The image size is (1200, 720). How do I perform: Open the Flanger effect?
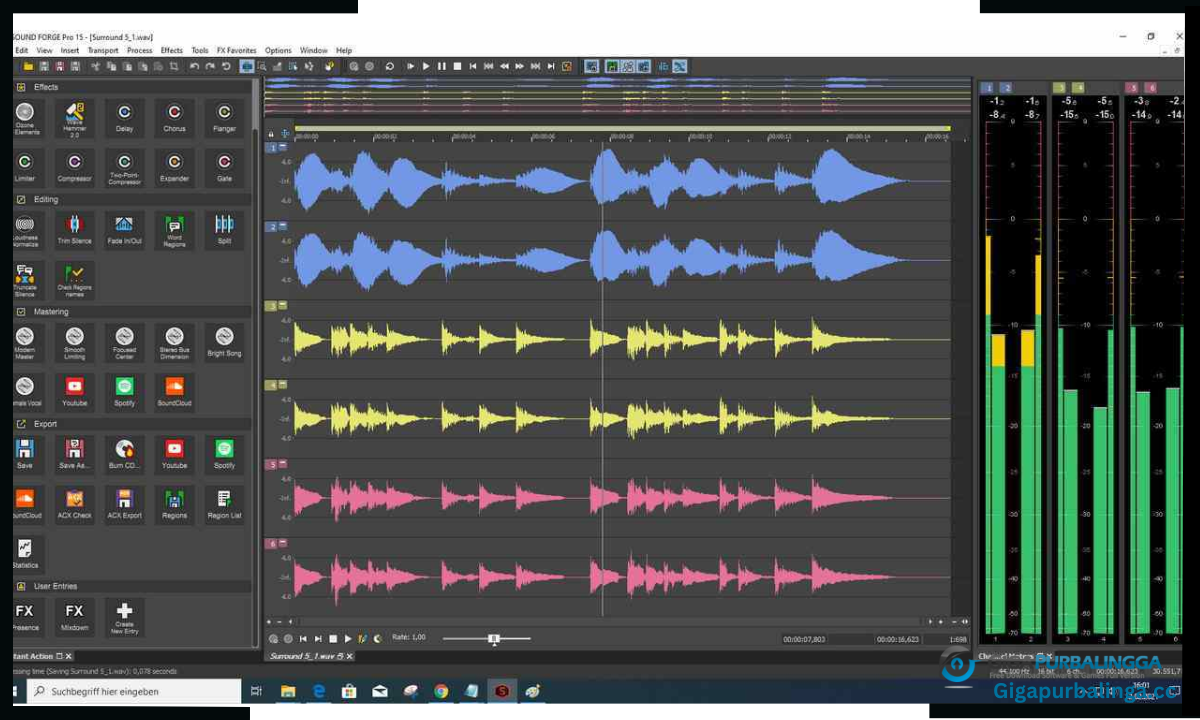click(x=224, y=117)
